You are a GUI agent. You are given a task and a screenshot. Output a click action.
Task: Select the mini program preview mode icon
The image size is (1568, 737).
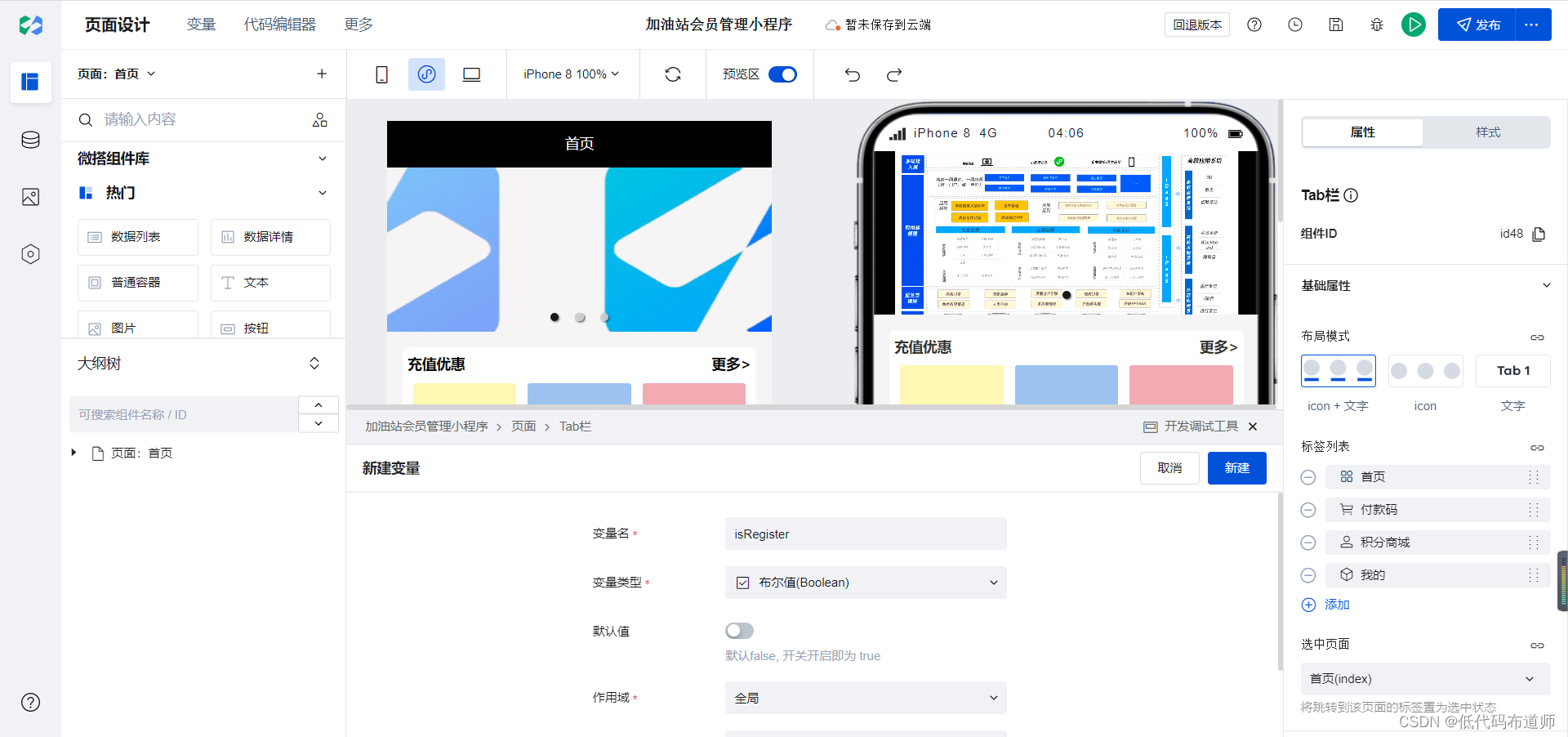426,74
